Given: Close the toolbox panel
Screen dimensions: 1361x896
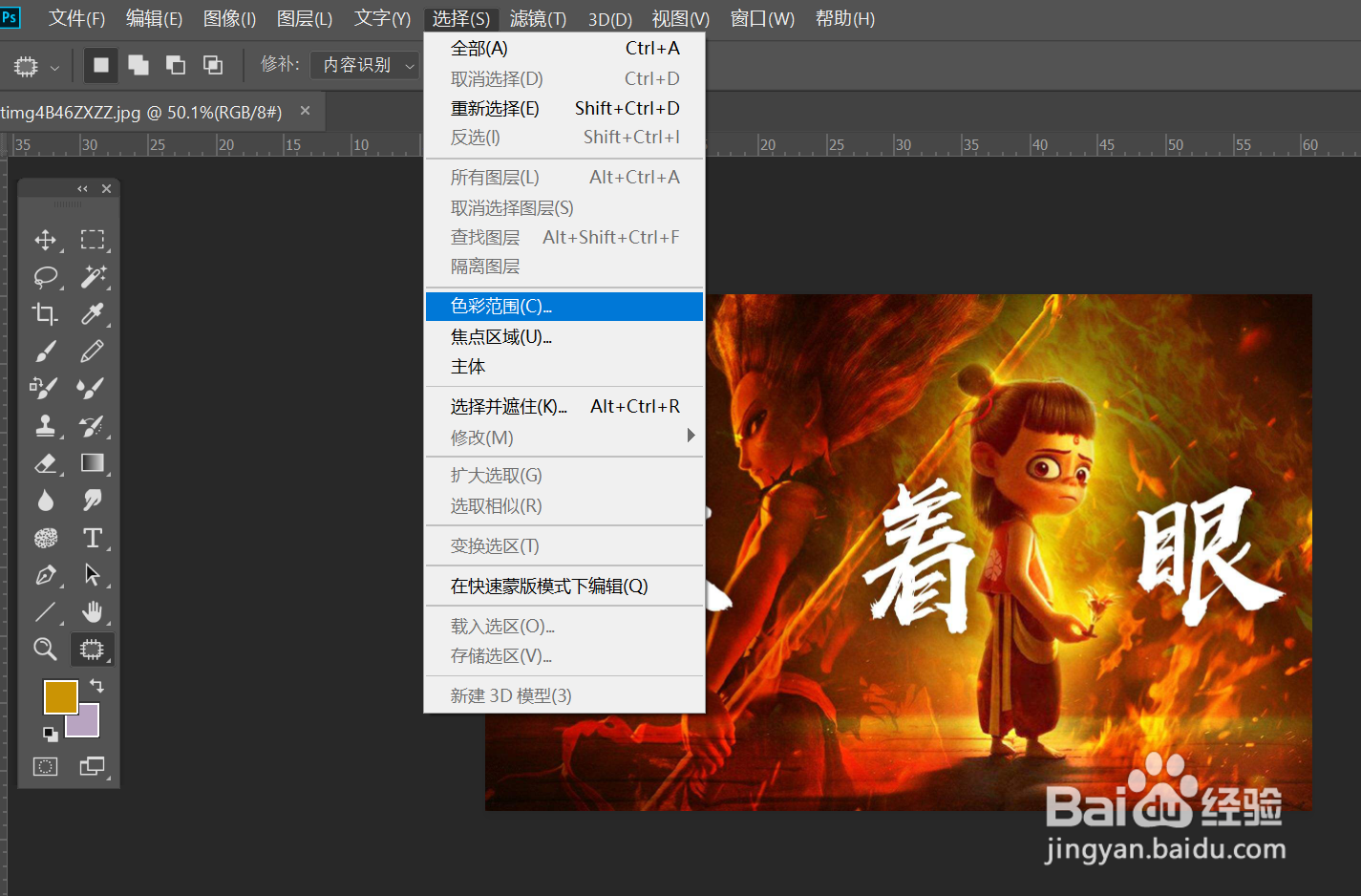Looking at the screenshot, I should point(106,189).
